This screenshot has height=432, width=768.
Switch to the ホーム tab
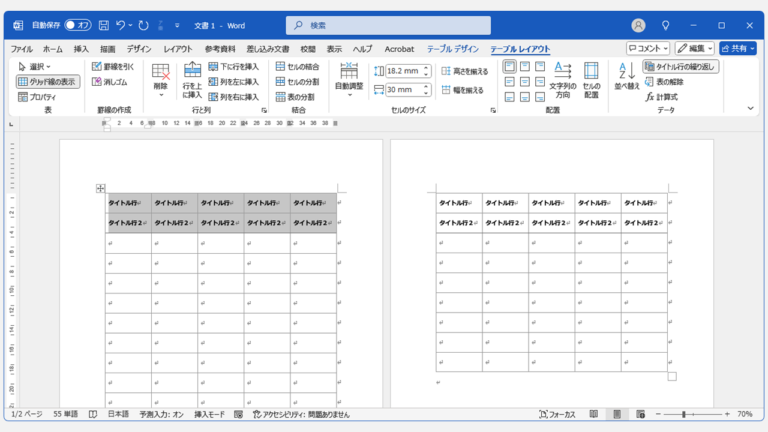pyautogui.click(x=52, y=49)
